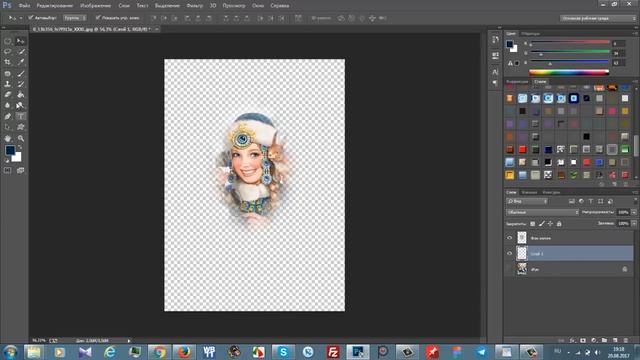Select the Rectangular Marquee tool
Viewport: 640px width, 360px height.
click(8, 41)
